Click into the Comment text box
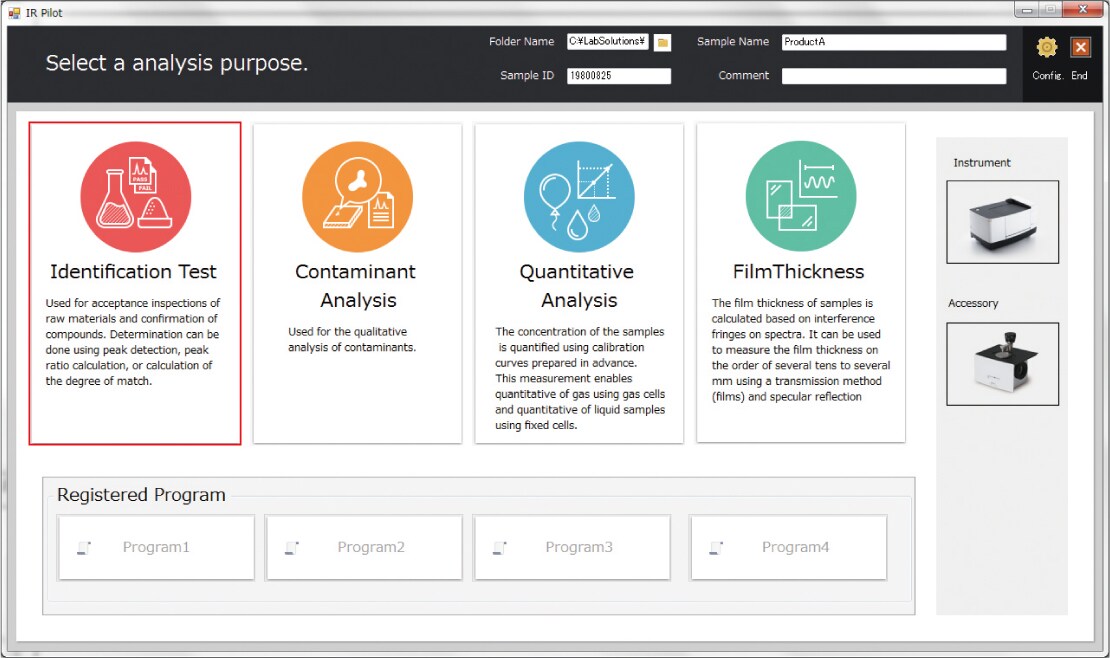 (x=893, y=76)
